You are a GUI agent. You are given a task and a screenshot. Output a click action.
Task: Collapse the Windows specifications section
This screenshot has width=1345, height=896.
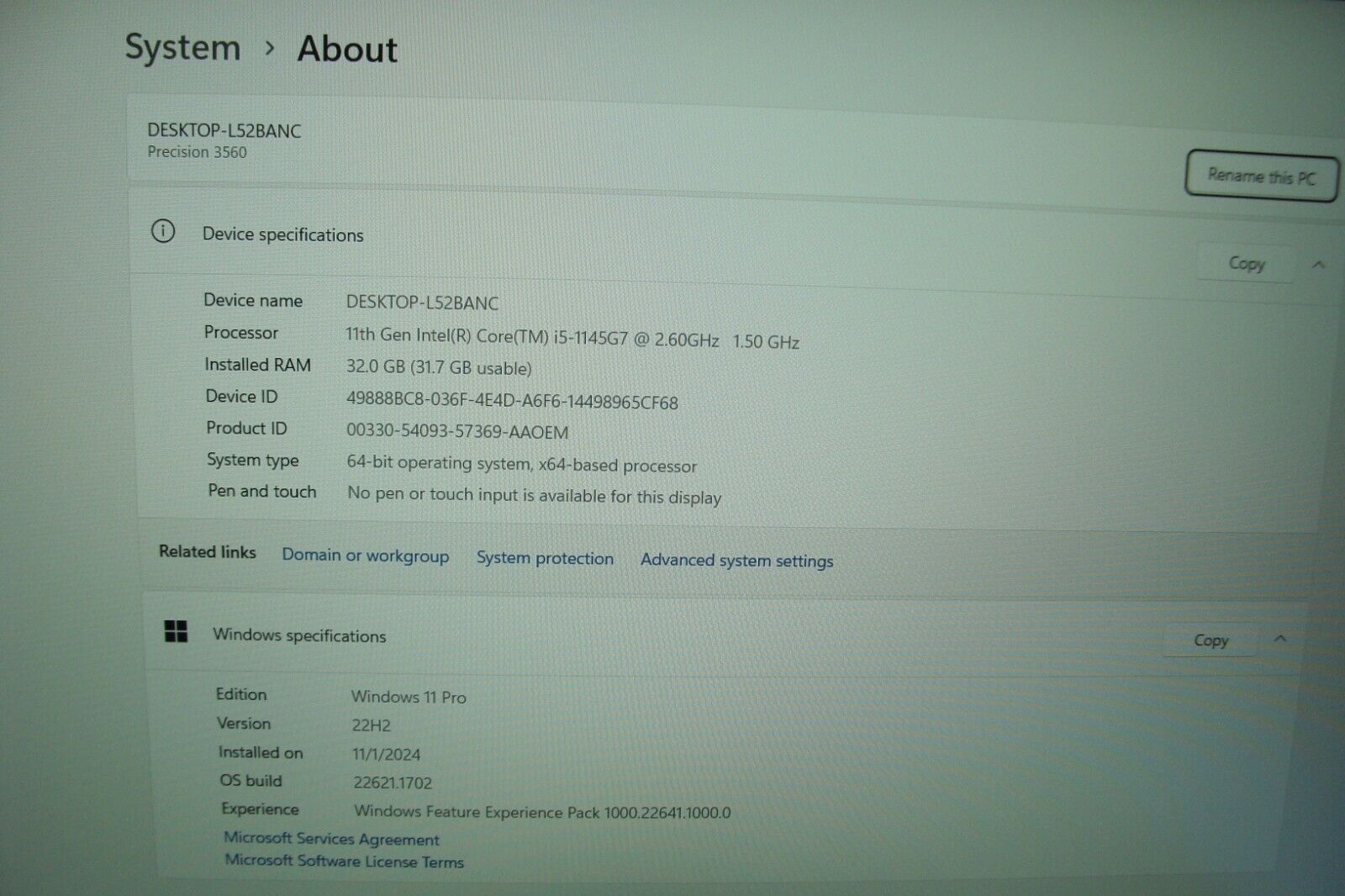(x=1281, y=640)
